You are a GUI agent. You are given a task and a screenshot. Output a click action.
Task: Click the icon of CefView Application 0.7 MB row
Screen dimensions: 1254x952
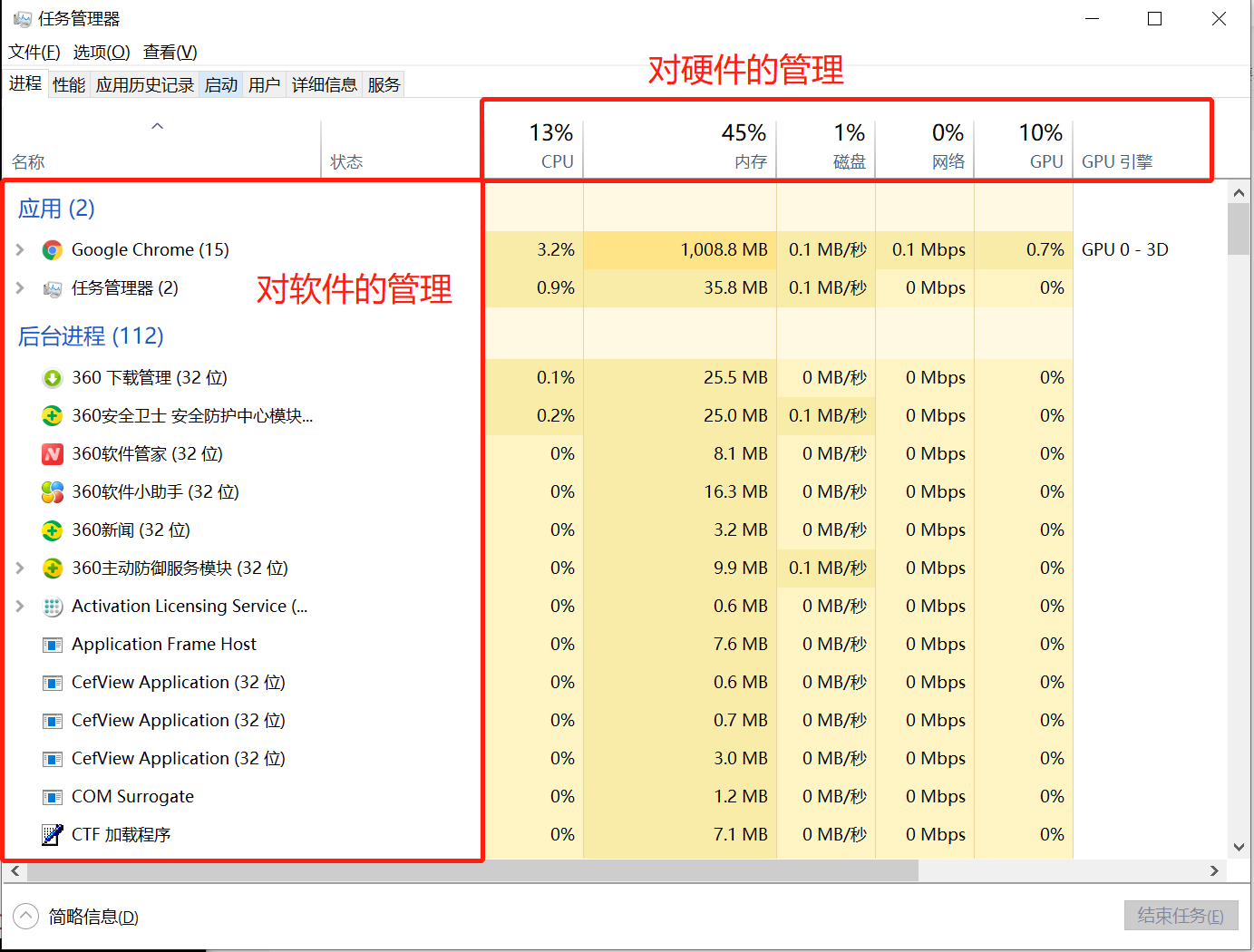(53, 721)
